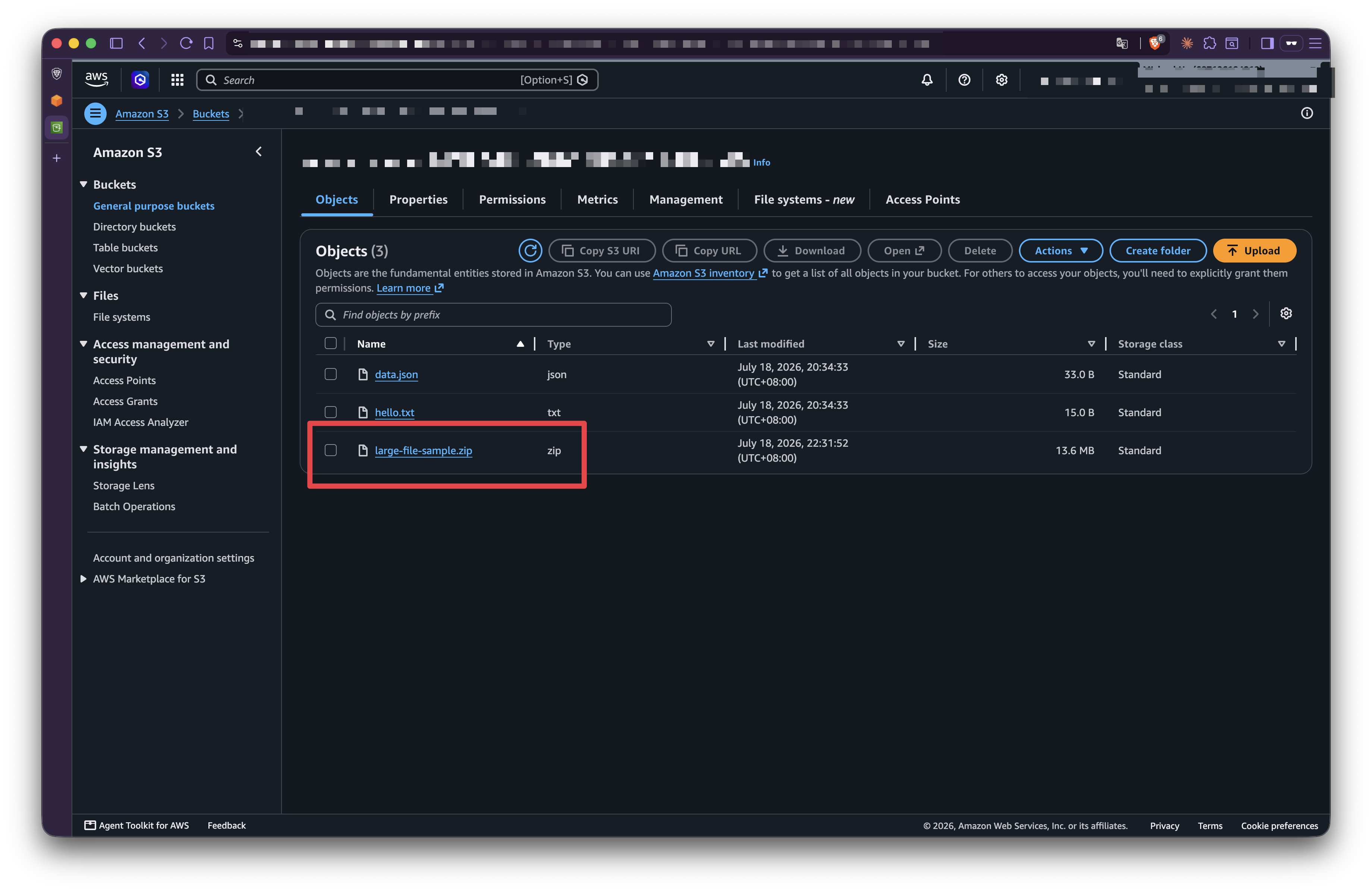The width and height of the screenshot is (1372, 892).
Task: Click the orange cube sidebar tab icon
Action: coord(57,101)
